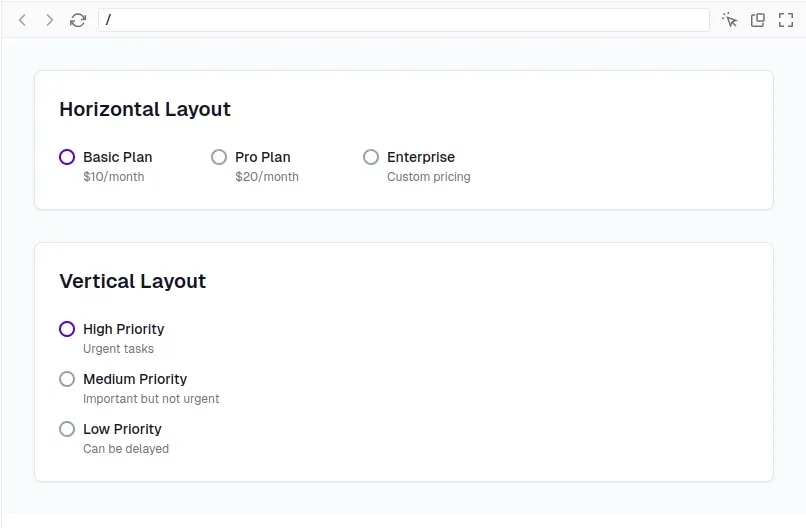Choose the Medium Priority radio option
Viewport: 806px width, 528px height.
coord(67,379)
